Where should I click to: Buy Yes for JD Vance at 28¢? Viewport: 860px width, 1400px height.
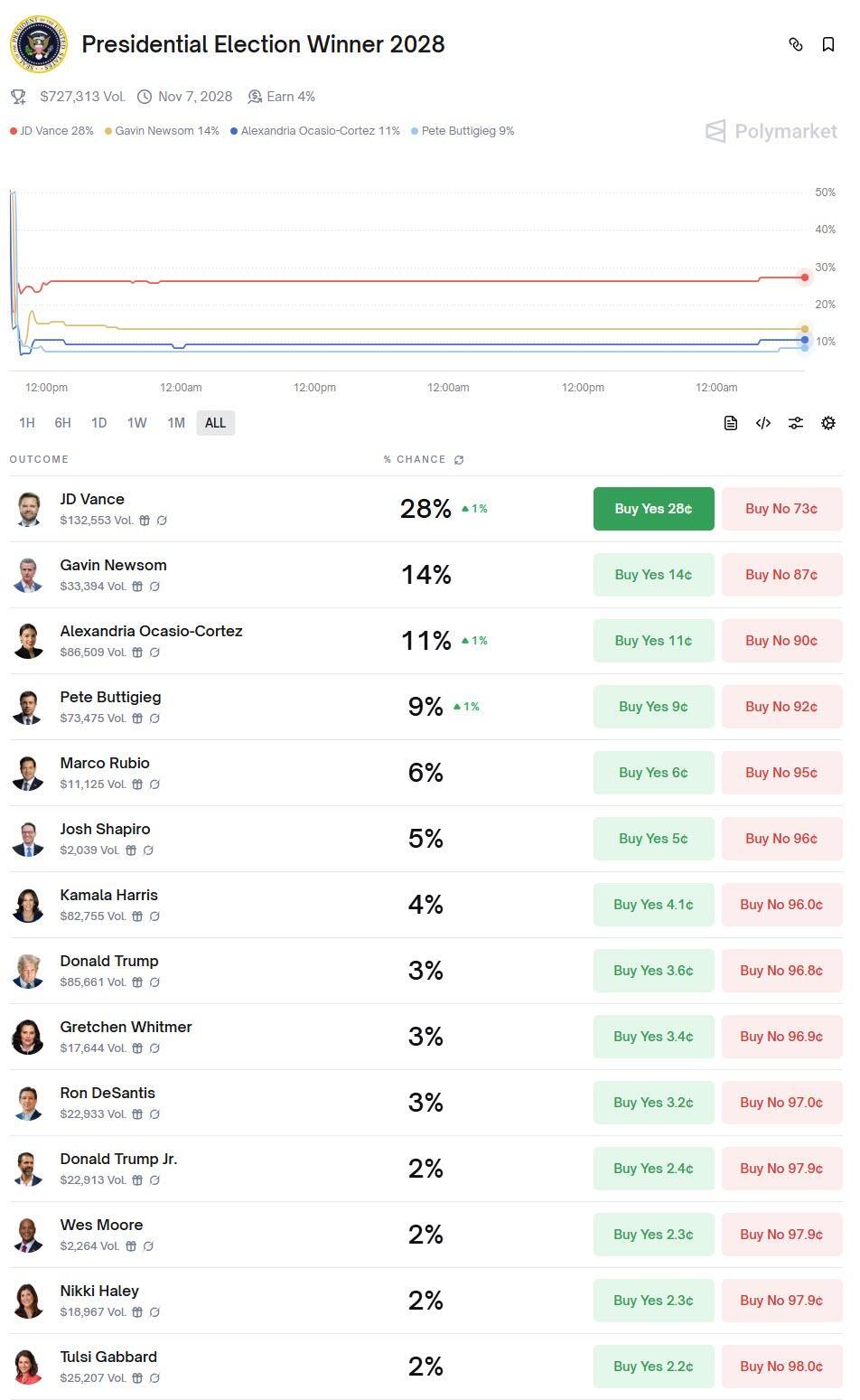[653, 509]
